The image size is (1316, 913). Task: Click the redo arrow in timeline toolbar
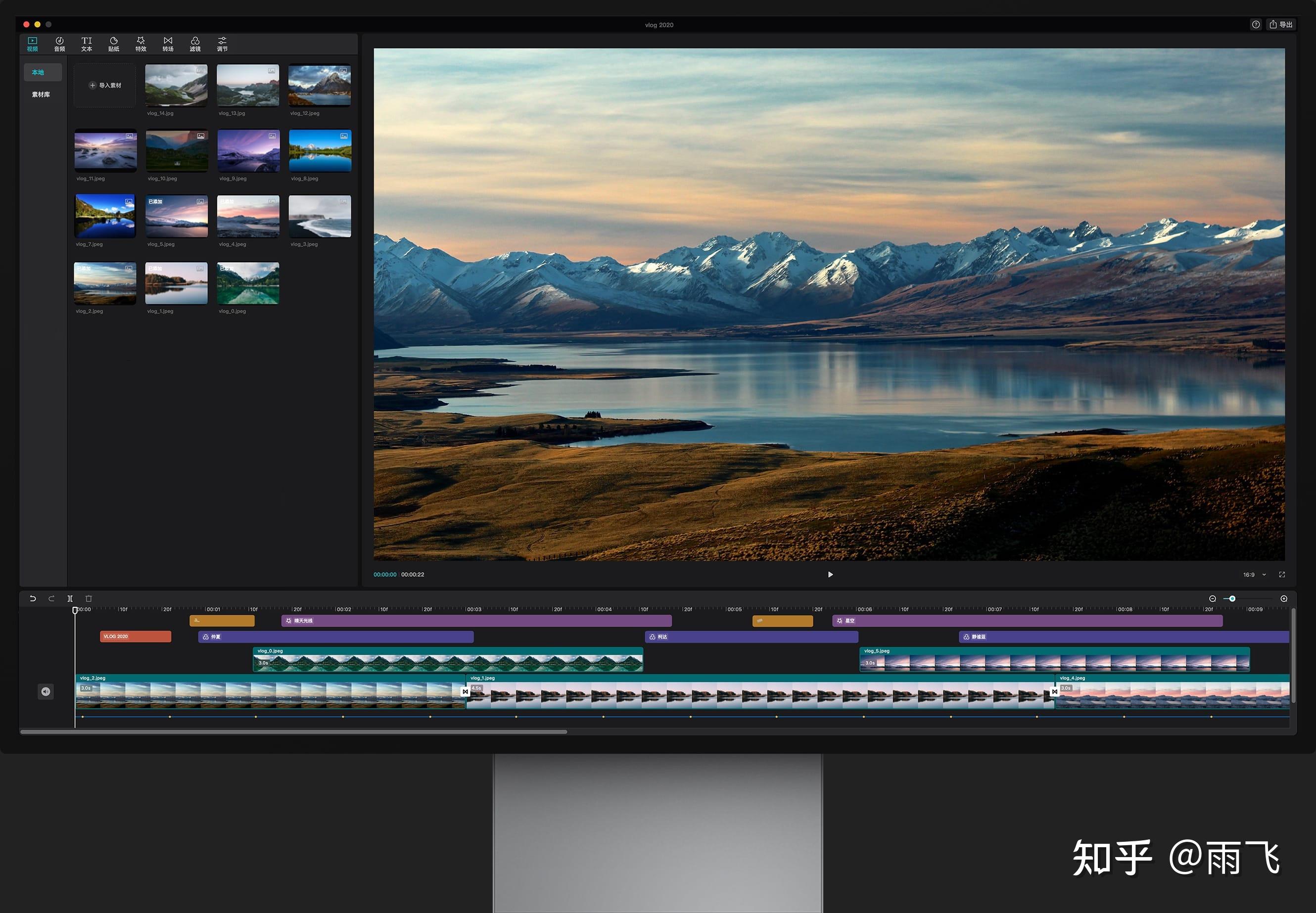tap(51, 598)
